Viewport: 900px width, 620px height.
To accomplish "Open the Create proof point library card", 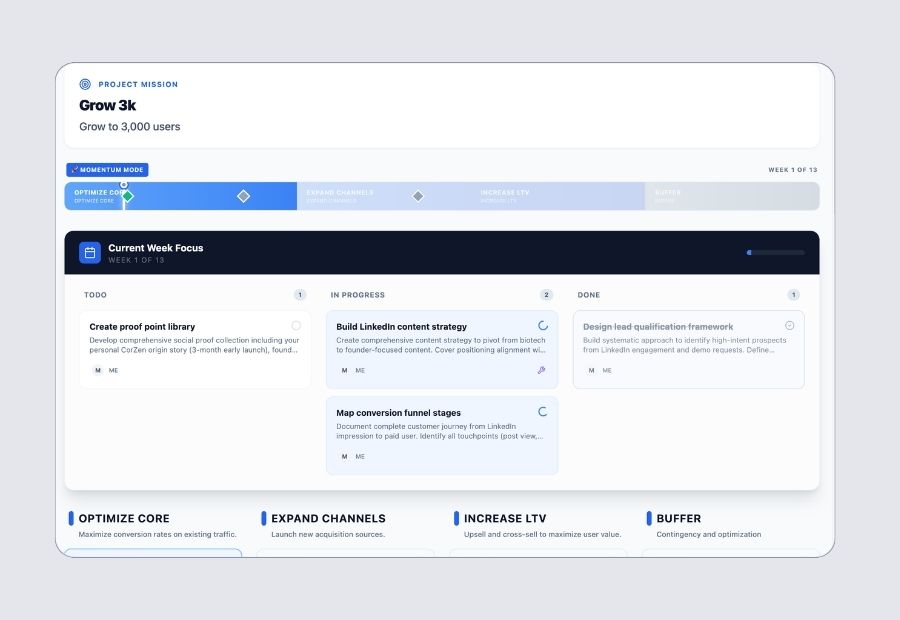I will [x=195, y=350].
